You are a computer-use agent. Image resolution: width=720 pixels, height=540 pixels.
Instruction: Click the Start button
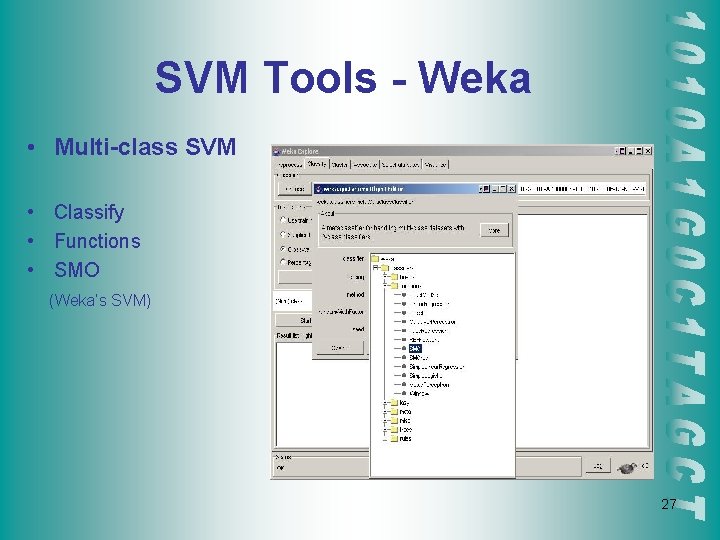[x=294, y=320]
